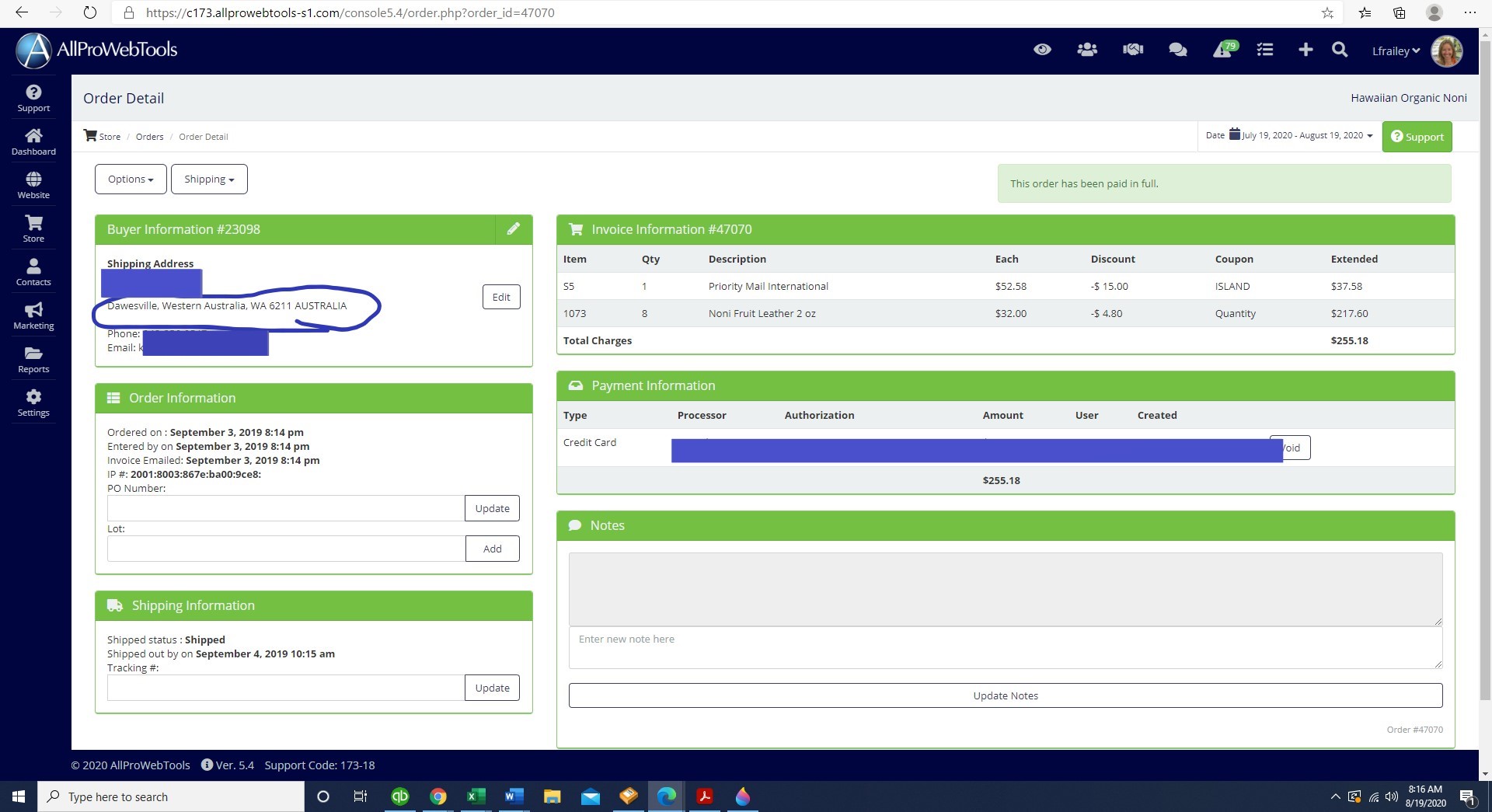The image size is (1492, 812).
Task: Click the Add button for Lot
Action: [493, 549]
